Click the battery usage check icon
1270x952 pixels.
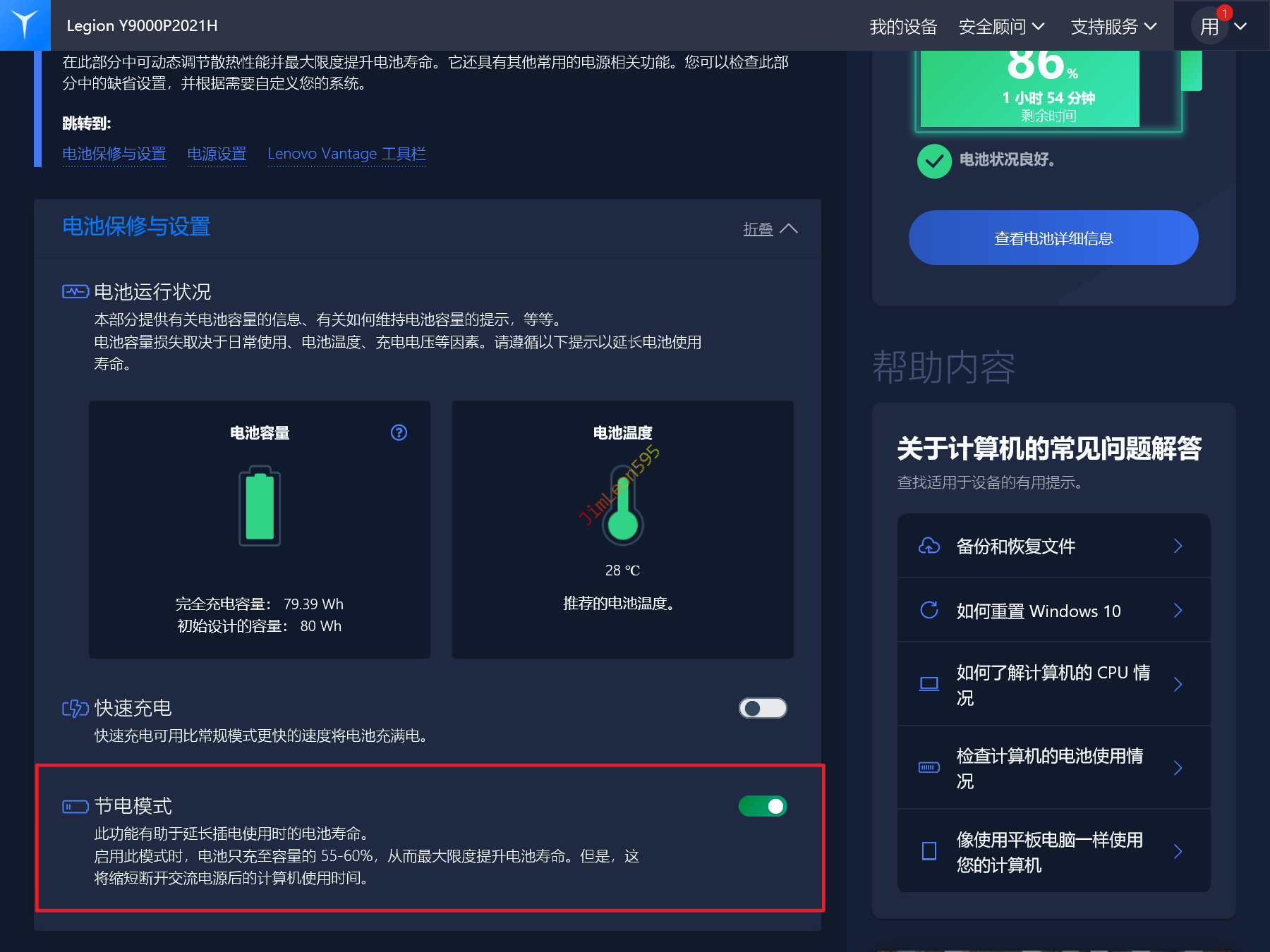tap(929, 767)
